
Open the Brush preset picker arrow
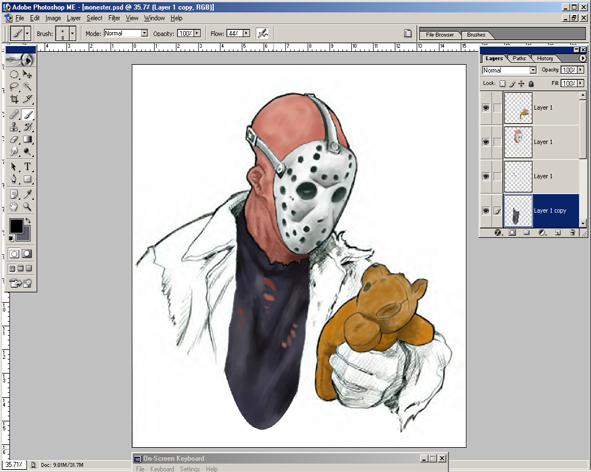pos(72,33)
